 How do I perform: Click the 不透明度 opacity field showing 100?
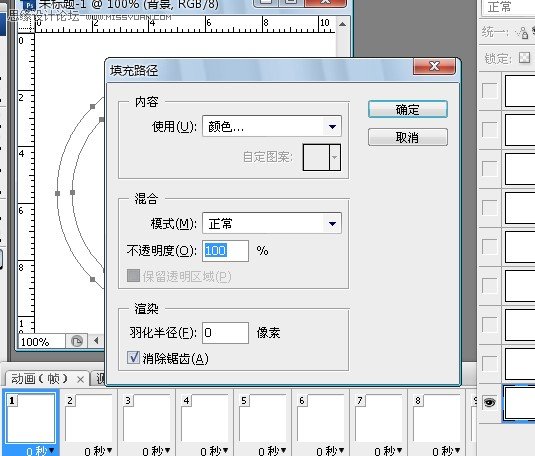pos(226,251)
